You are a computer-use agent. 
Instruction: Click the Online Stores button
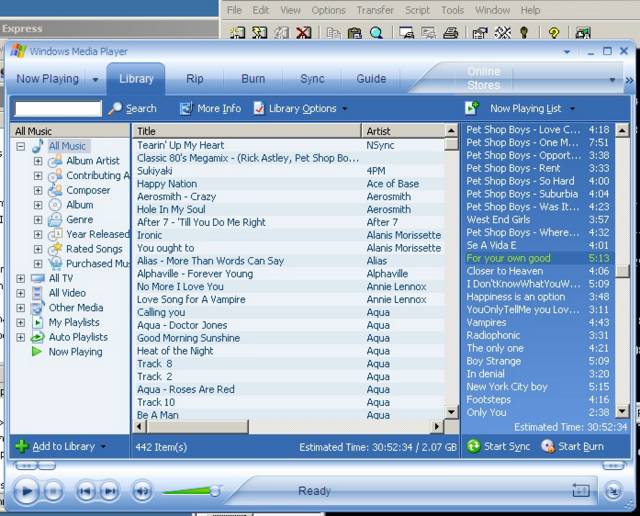click(x=484, y=78)
